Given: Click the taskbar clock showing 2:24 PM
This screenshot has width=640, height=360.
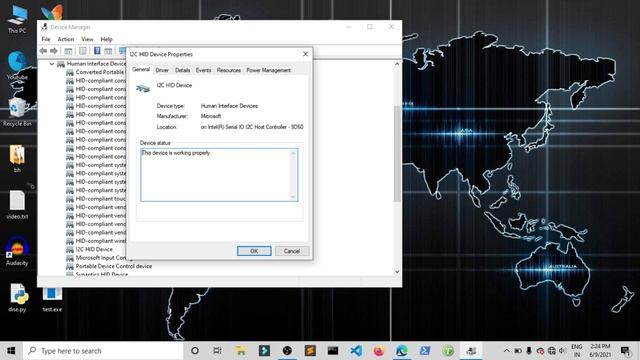Looking at the screenshot, I should coord(600,351).
